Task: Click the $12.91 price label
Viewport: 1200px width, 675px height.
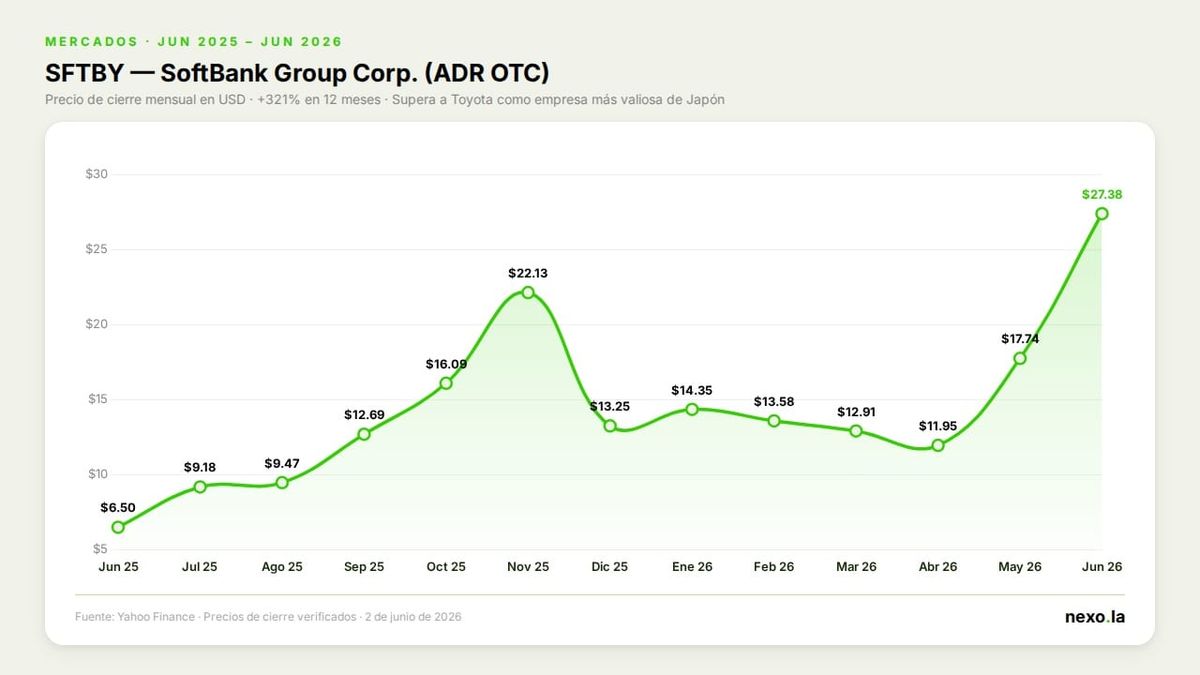Action: click(856, 412)
